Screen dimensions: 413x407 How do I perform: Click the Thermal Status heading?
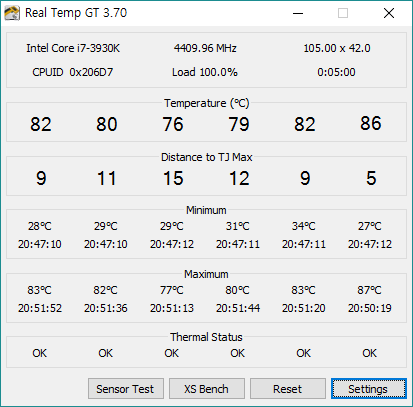[x=206, y=337]
